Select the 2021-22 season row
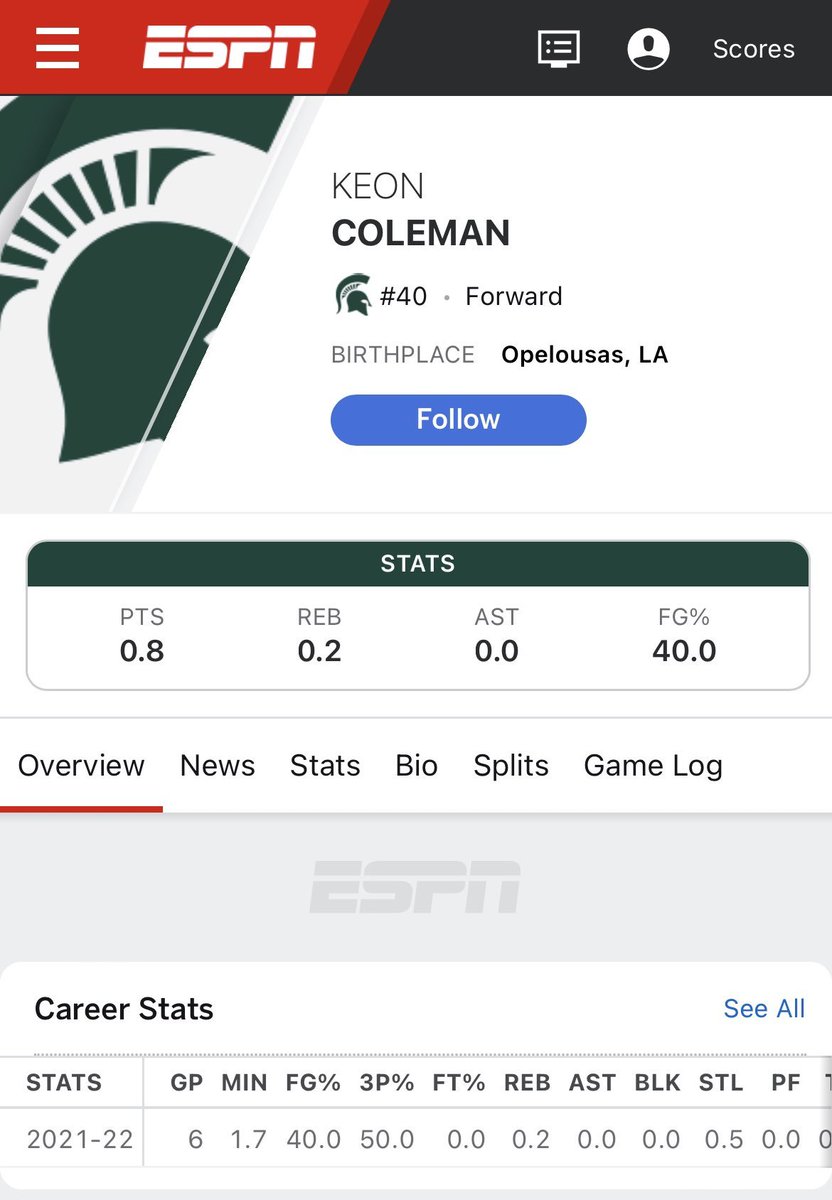 coord(416,1139)
